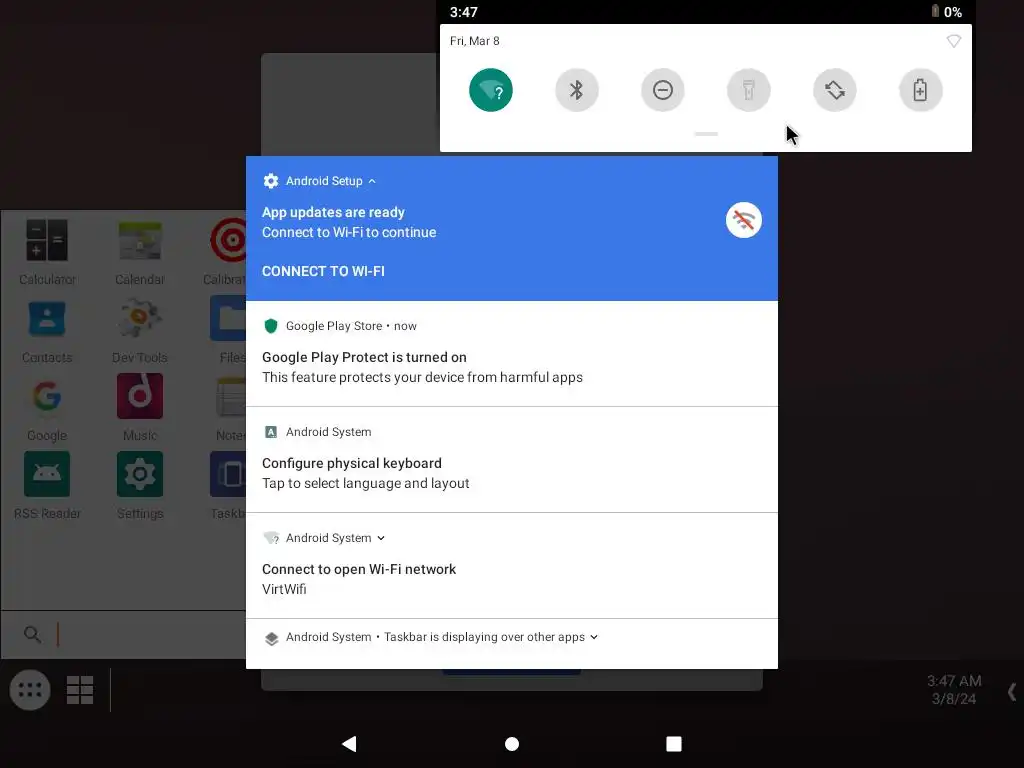Click the status bar signal diamond icon
This screenshot has height=768, width=1024.
953,41
